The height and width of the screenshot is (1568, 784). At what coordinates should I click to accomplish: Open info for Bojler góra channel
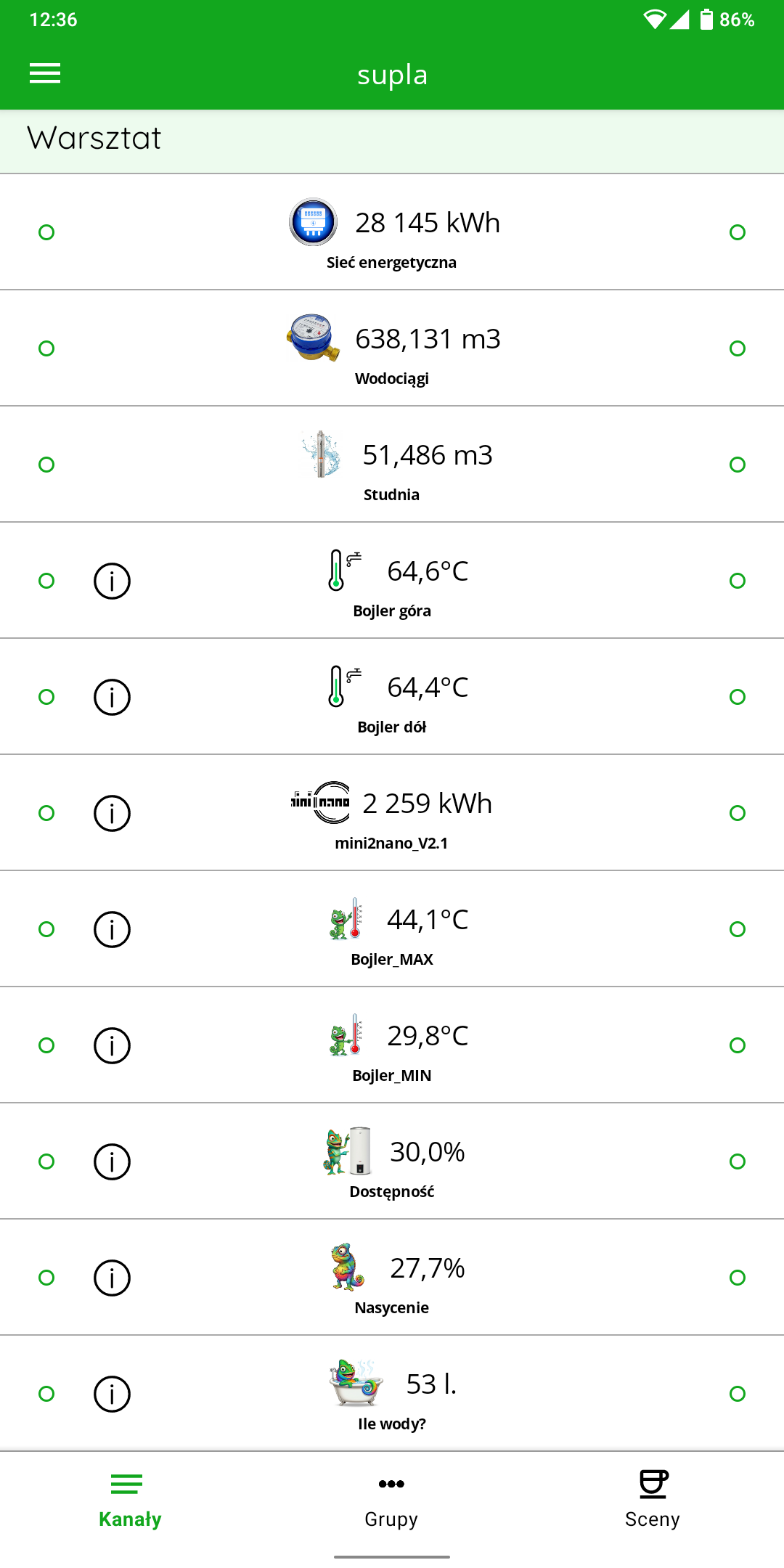click(x=112, y=581)
